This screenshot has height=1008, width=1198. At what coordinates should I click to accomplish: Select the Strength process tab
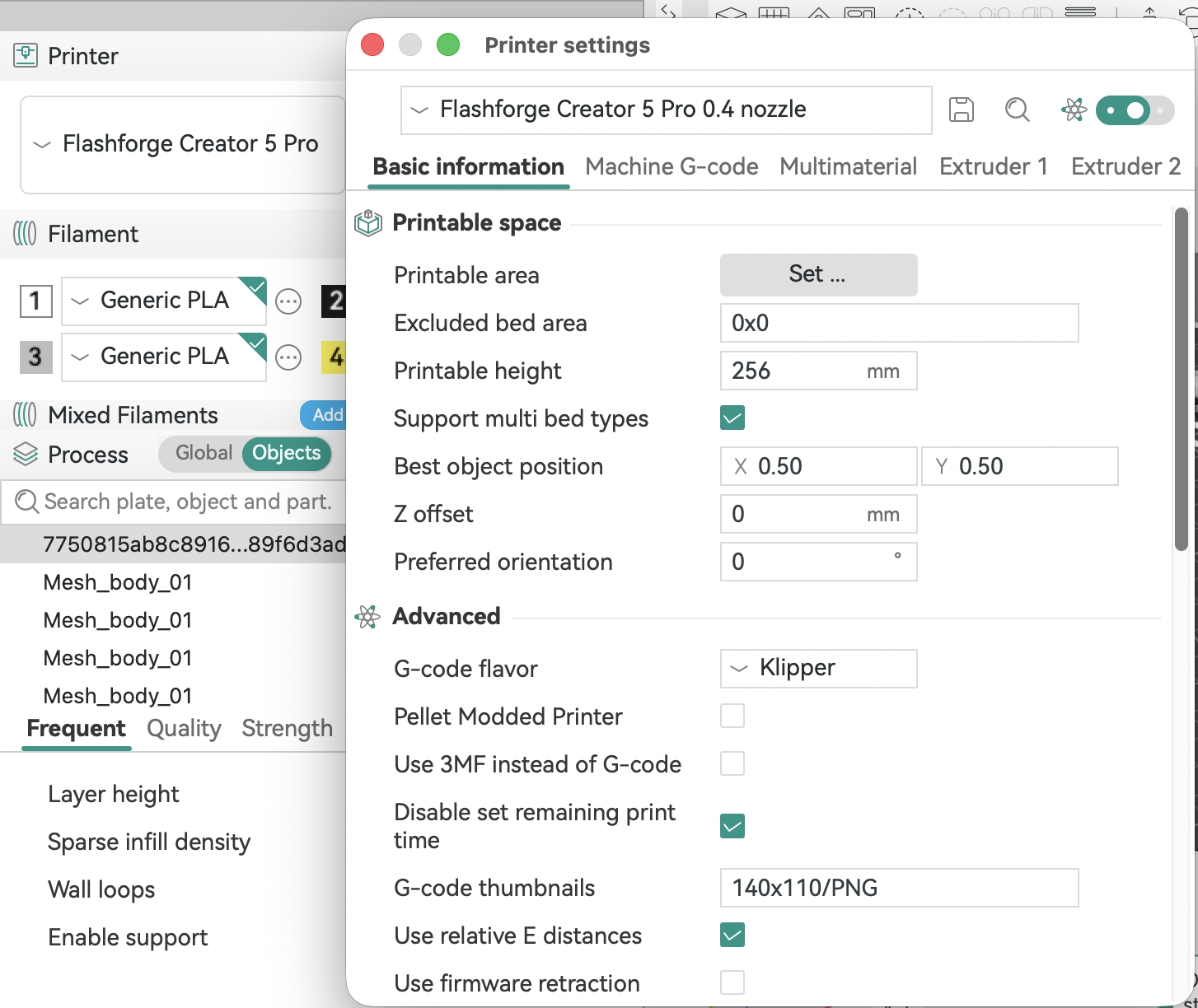click(x=287, y=729)
